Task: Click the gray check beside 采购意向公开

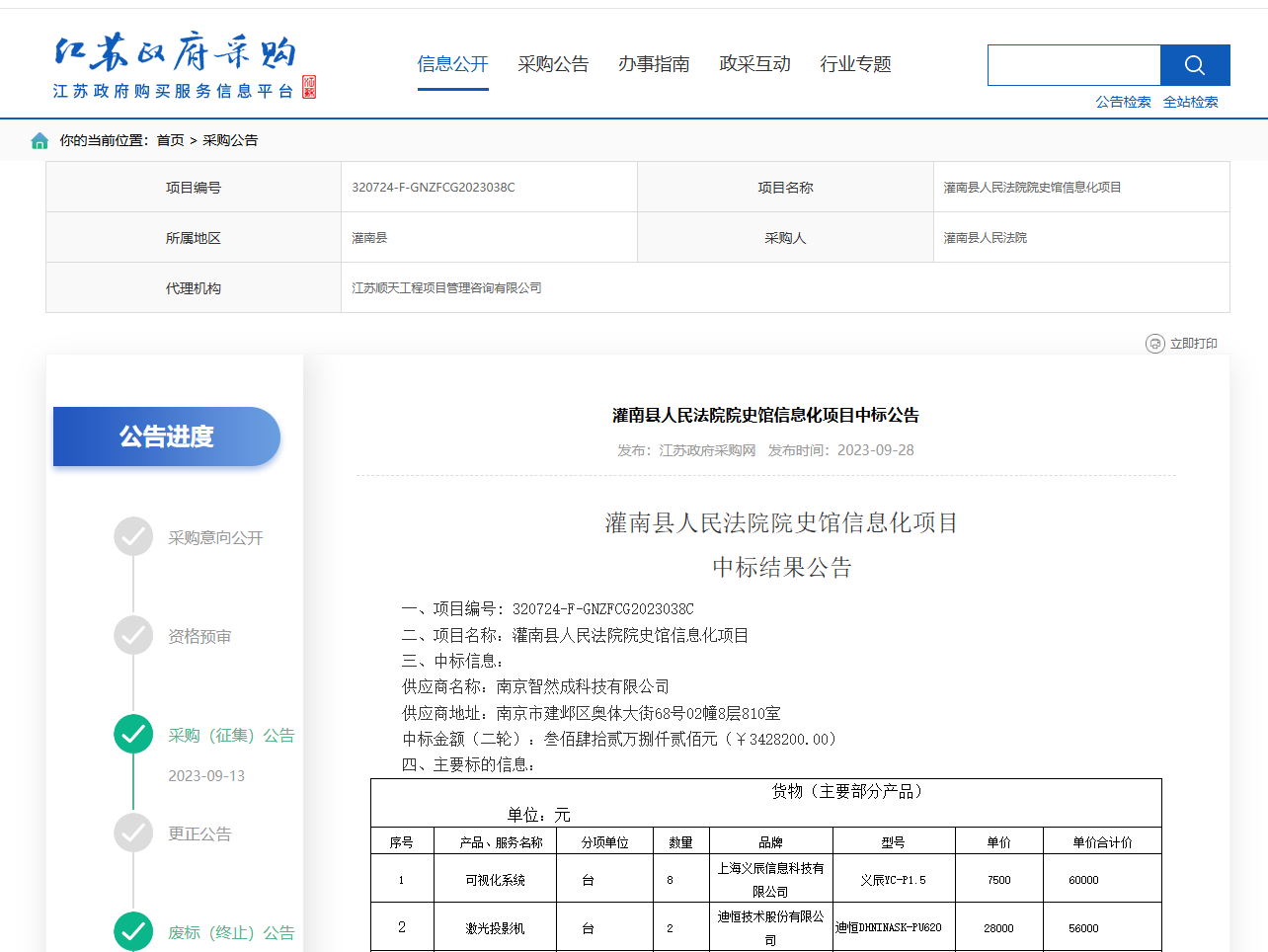Action: 133,537
